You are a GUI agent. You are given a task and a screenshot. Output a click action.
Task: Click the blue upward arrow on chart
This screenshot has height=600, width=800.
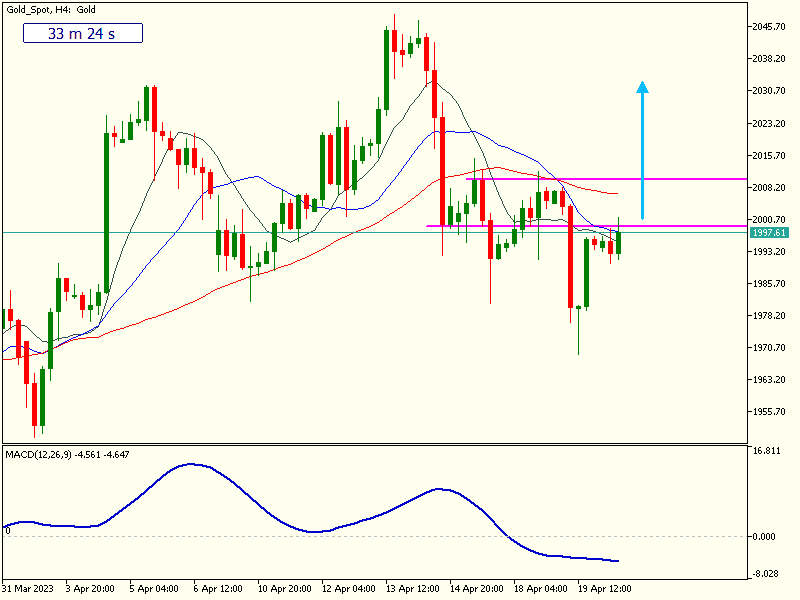click(x=642, y=150)
